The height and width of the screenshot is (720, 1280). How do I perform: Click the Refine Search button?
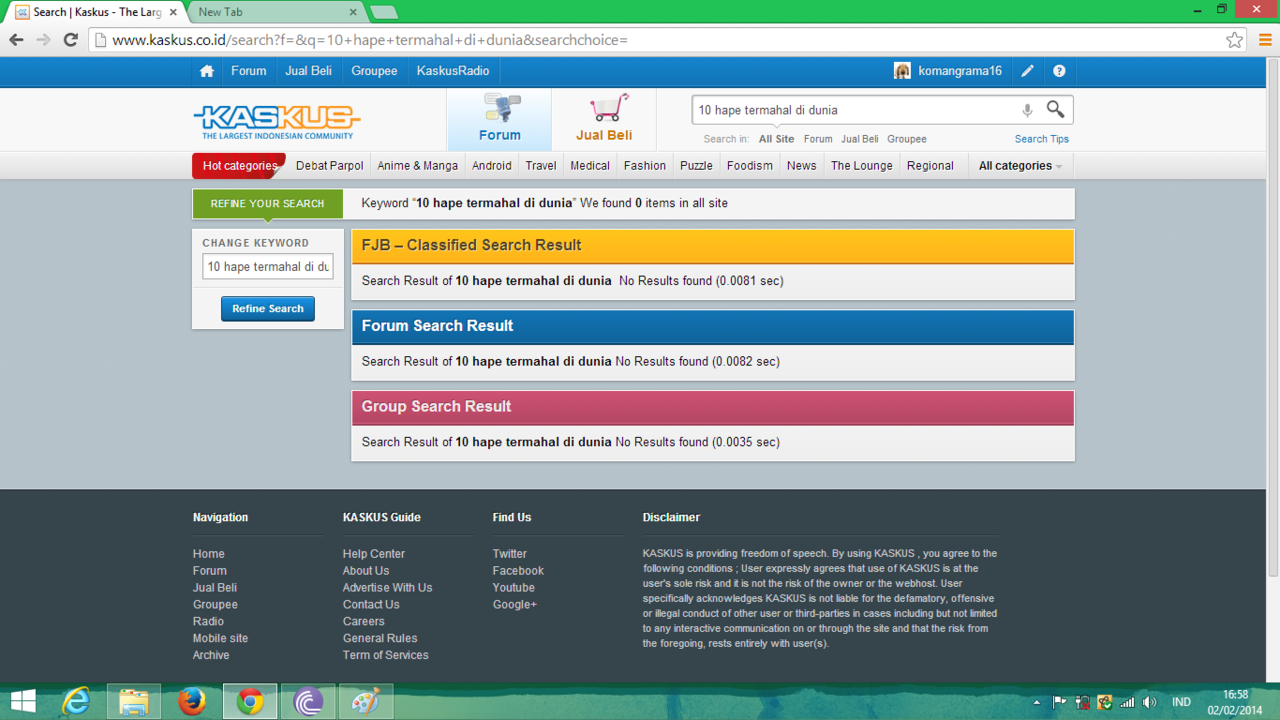(267, 309)
